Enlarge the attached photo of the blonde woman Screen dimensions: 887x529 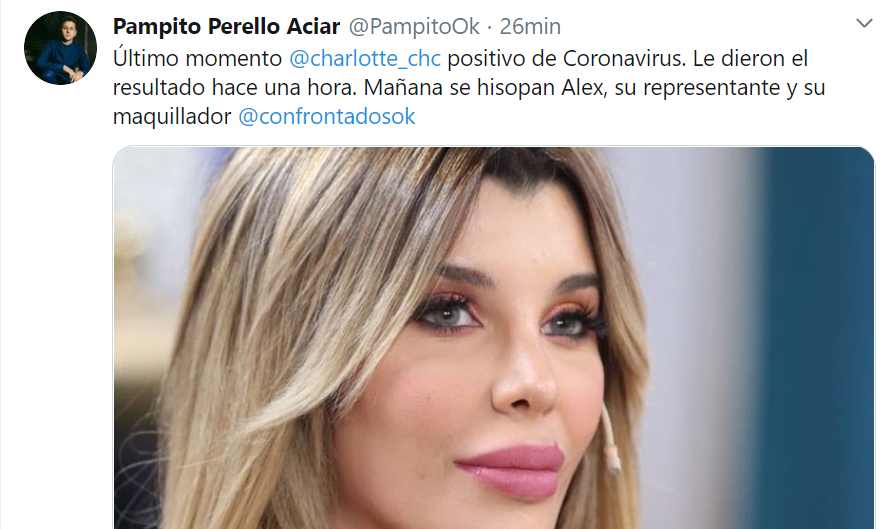493,338
